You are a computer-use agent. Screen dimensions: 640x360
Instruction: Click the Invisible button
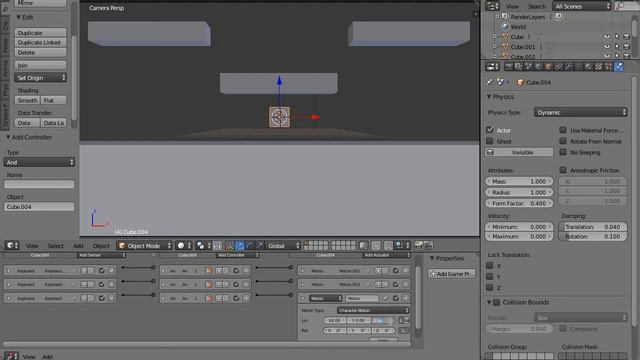519,152
